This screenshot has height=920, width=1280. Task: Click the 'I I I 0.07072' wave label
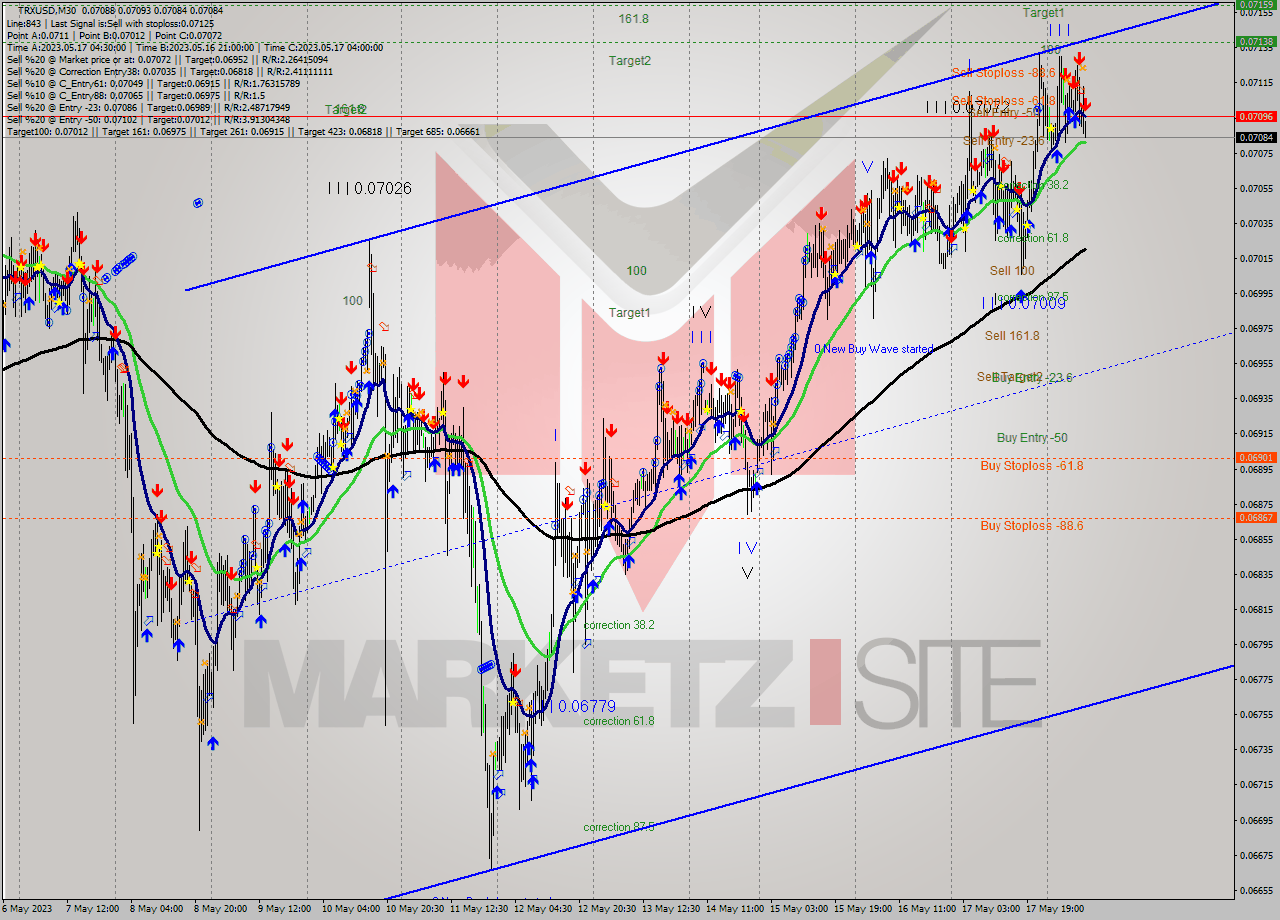click(967, 107)
